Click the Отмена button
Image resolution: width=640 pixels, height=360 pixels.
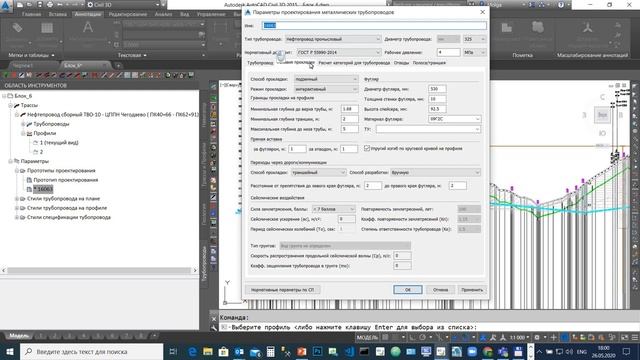pyautogui.click(x=440, y=290)
